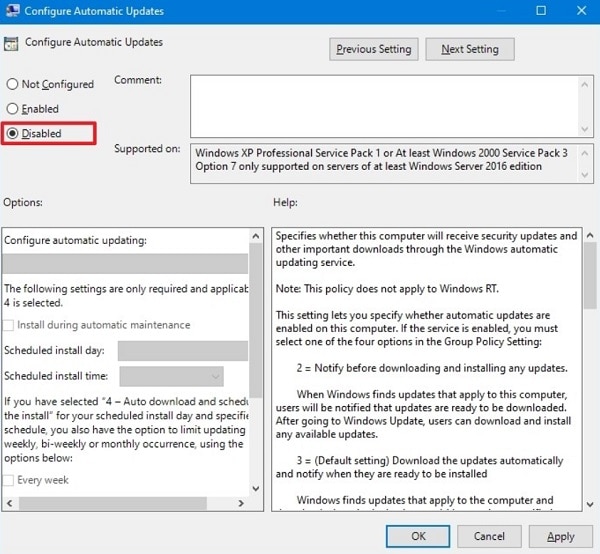Image resolution: width=600 pixels, height=554 pixels.
Task: Click Options pane scroll down arrow
Action: tap(256, 489)
